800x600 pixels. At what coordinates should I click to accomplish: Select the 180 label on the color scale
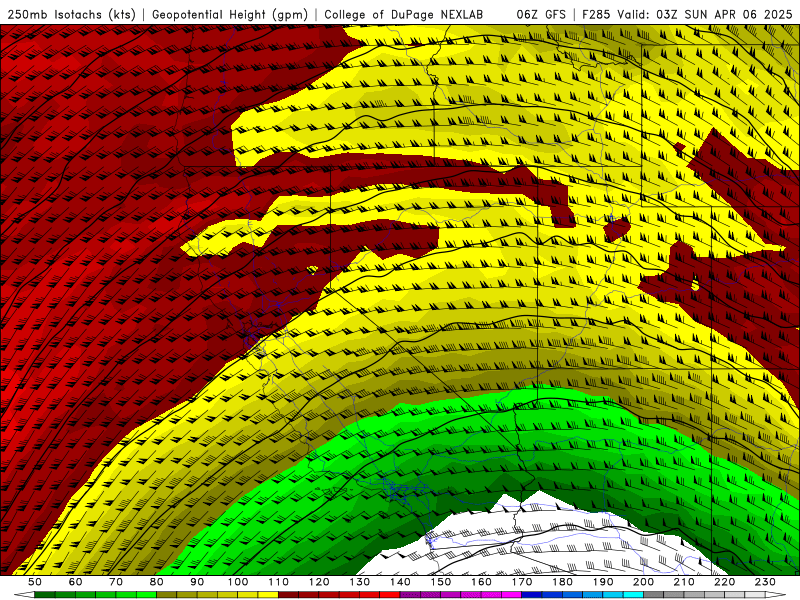tap(562, 582)
